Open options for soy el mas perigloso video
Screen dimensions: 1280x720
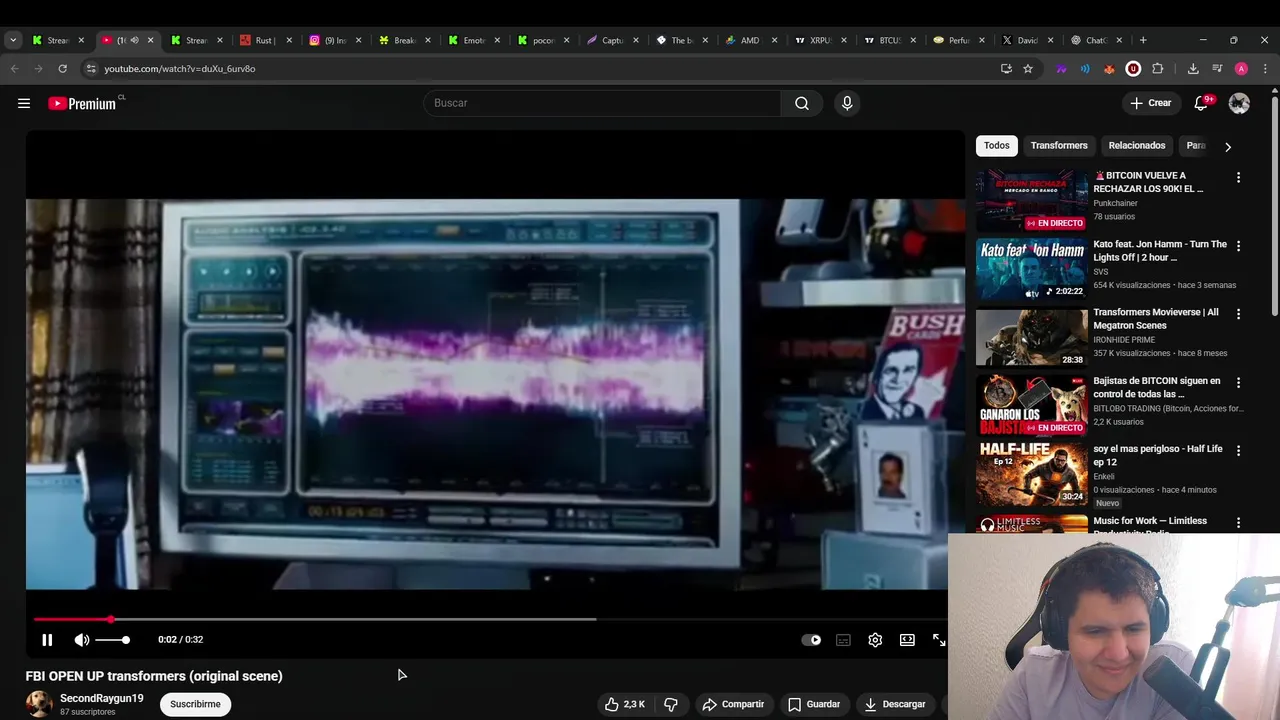tap(1238, 450)
